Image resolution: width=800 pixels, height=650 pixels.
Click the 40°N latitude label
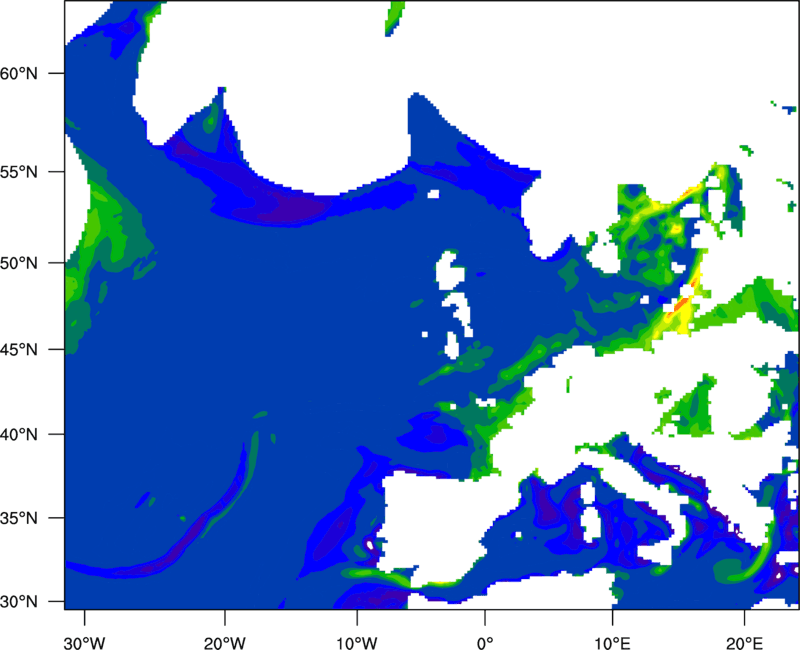19,435
